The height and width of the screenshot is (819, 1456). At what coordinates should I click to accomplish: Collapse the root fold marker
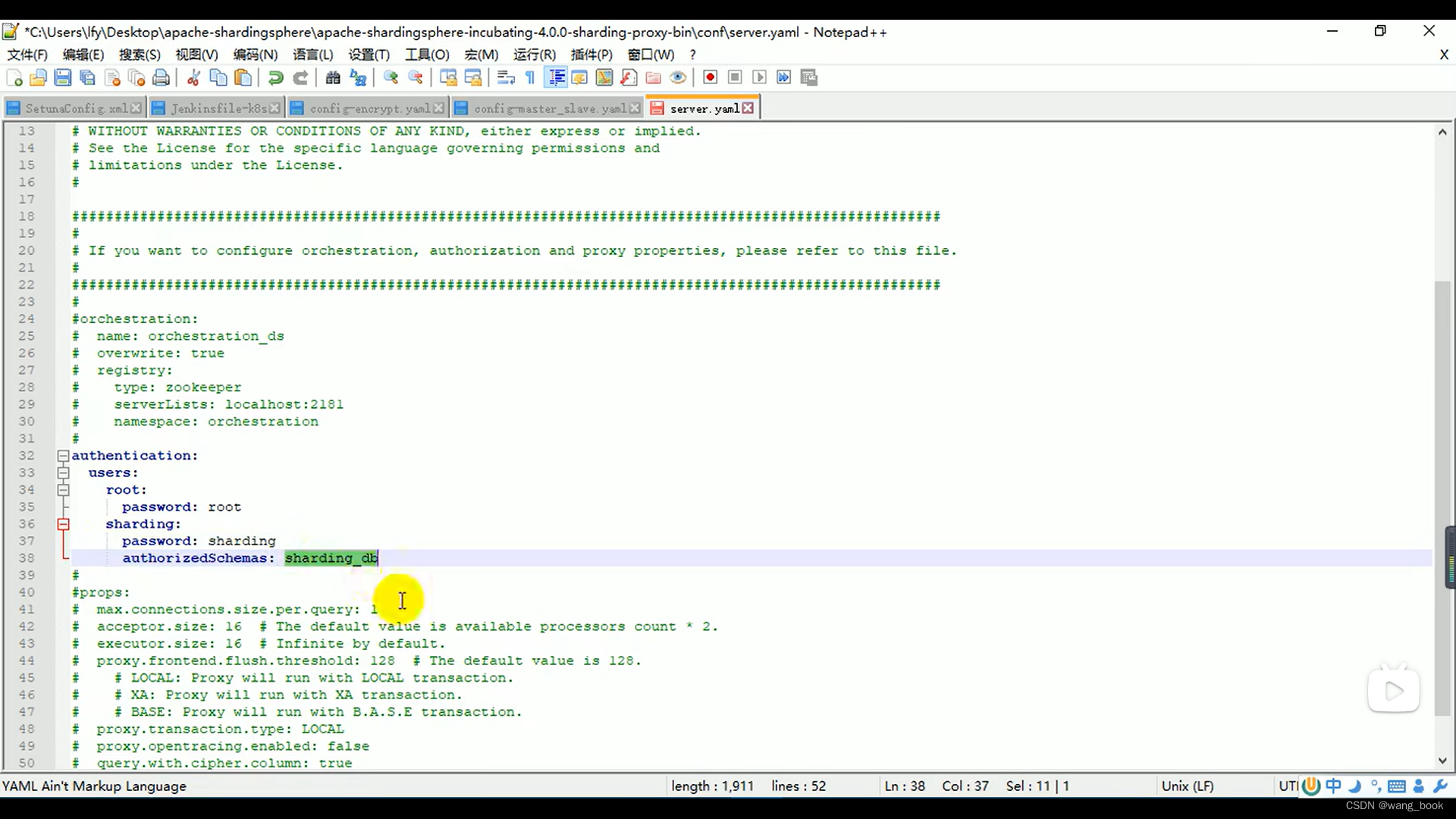(64, 490)
